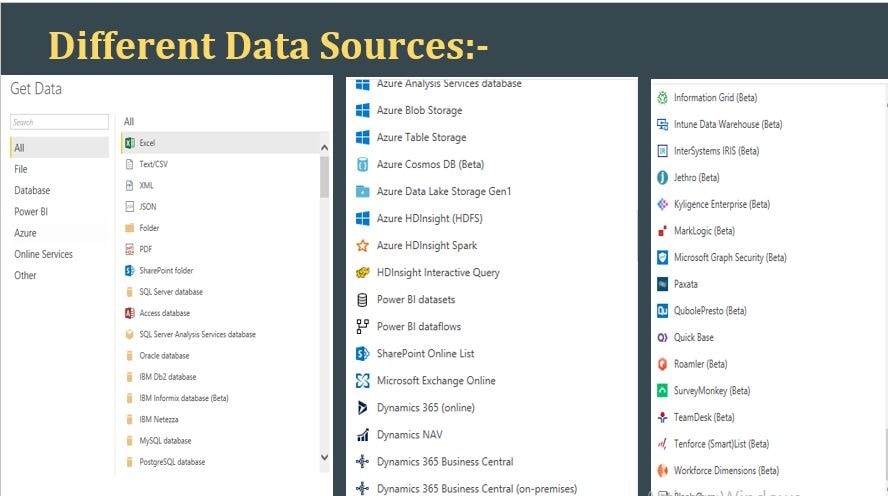Screen dimensions: 888x496
Task: Click the scroll up arrow of the list
Action: coord(325,148)
